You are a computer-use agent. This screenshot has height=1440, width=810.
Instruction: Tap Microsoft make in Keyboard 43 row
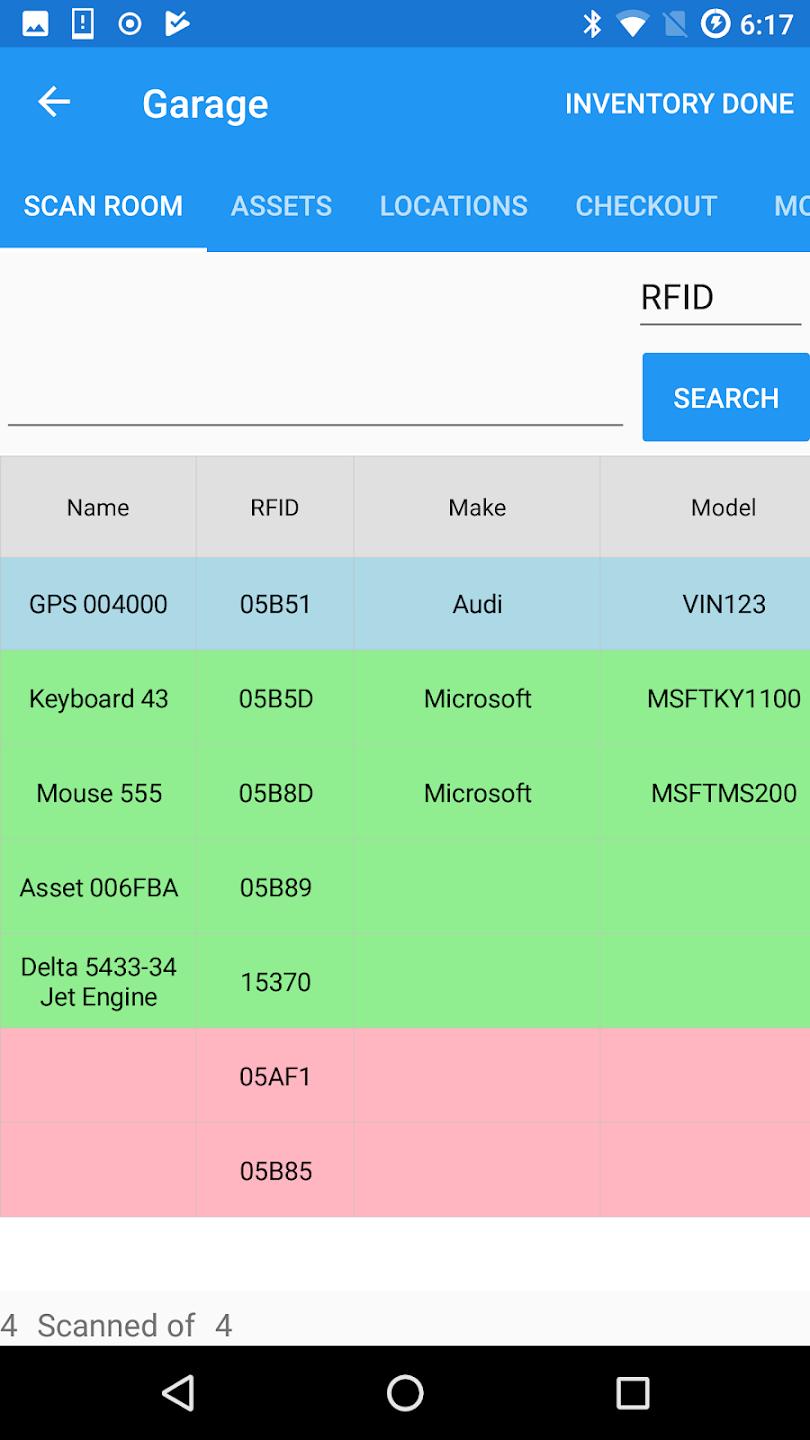pyautogui.click(x=477, y=698)
